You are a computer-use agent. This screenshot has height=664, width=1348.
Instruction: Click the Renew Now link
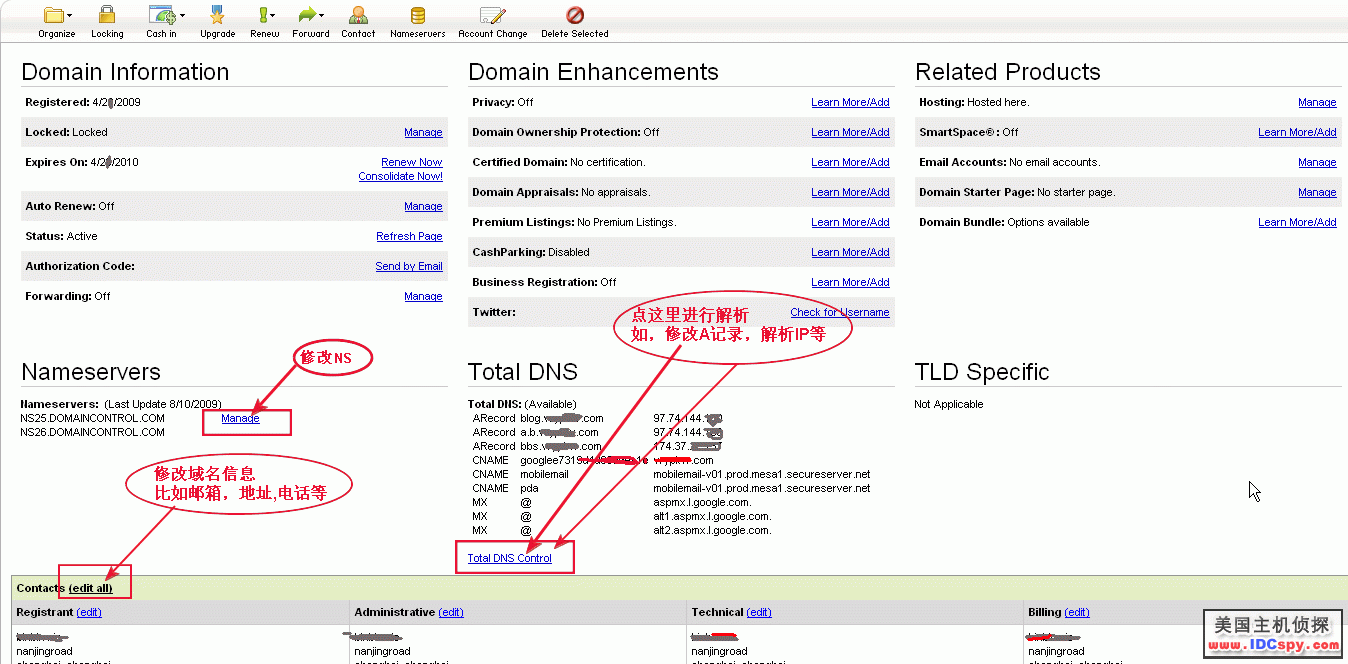(412, 162)
